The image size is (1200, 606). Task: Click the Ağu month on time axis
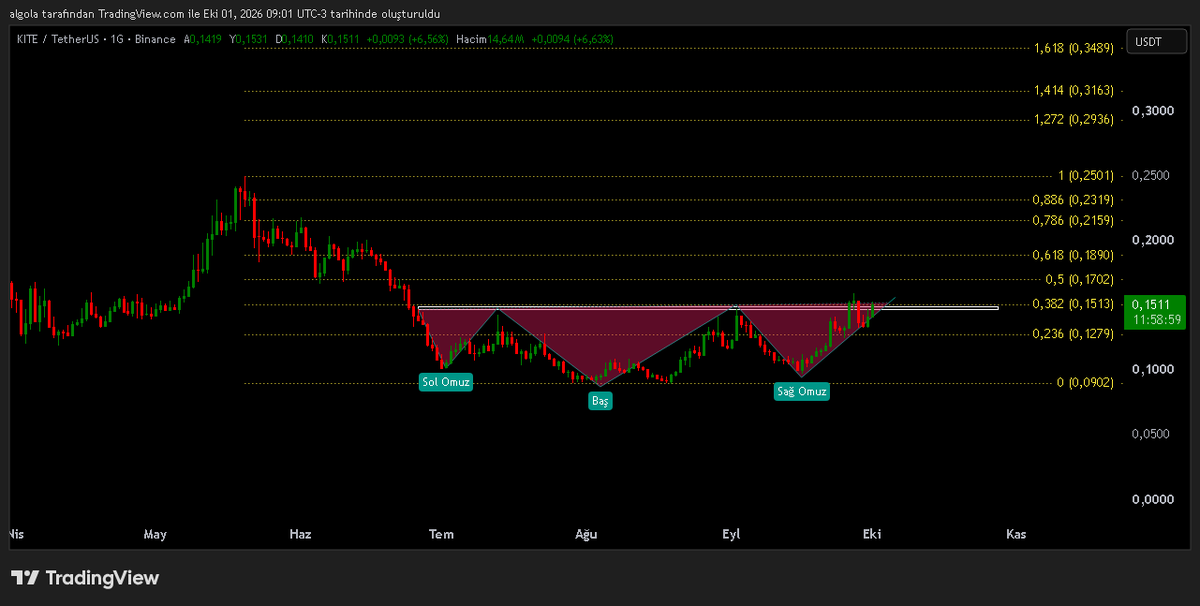[x=585, y=534]
